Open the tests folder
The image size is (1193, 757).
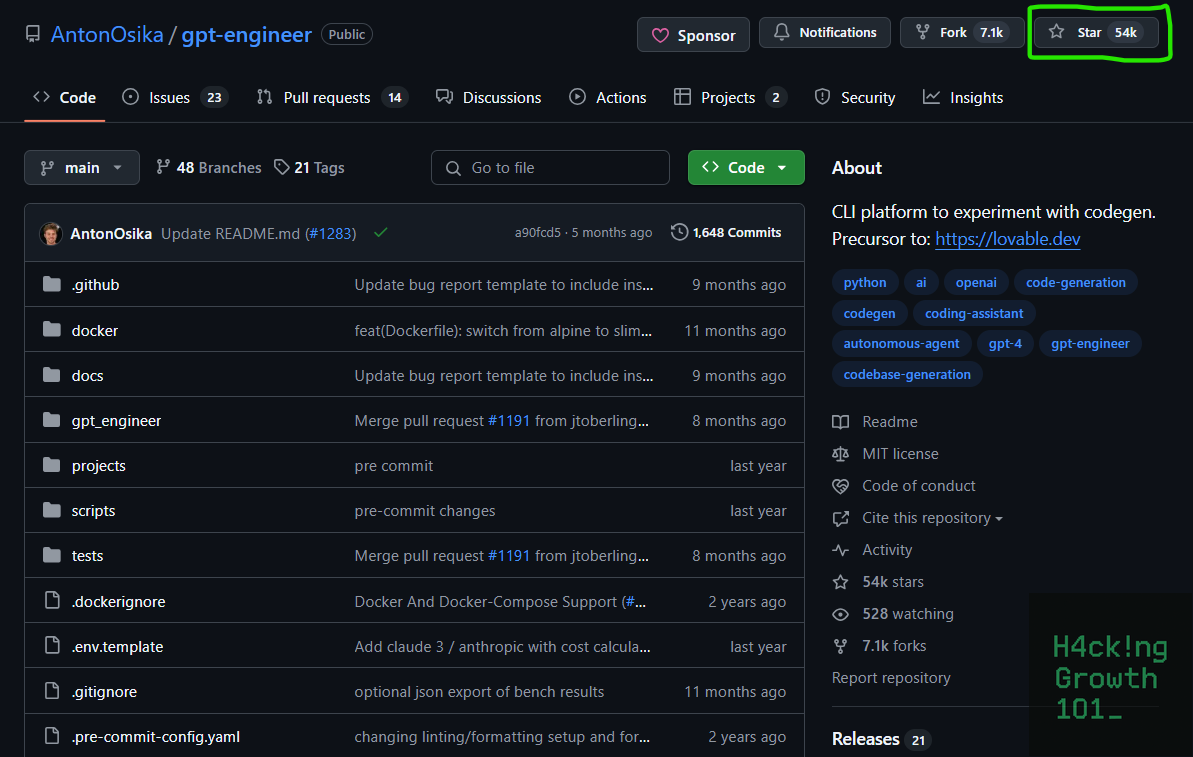tap(87, 555)
